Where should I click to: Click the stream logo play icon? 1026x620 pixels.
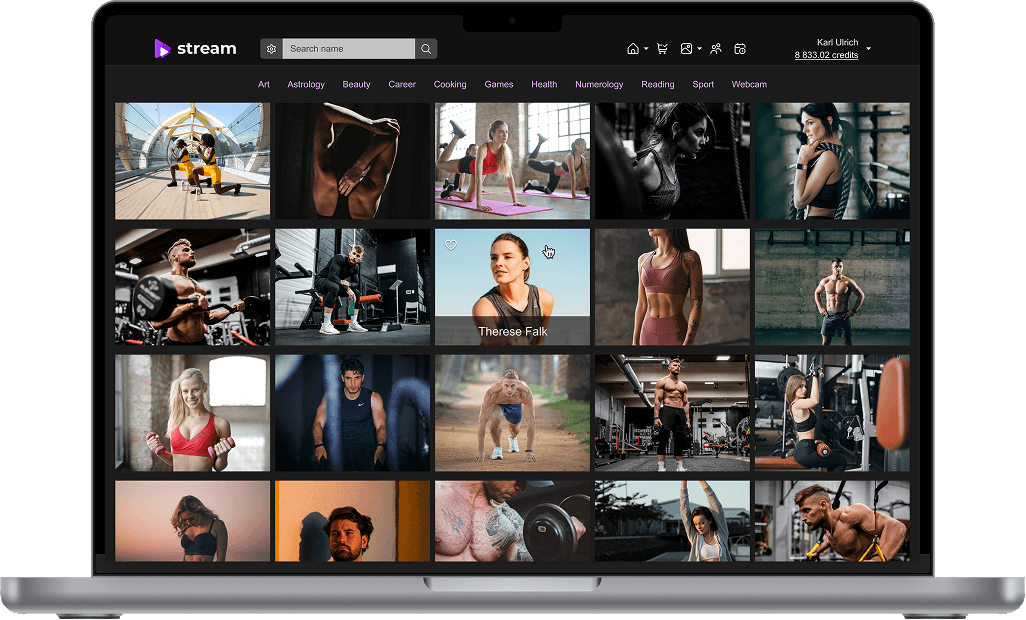pos(162,48)
